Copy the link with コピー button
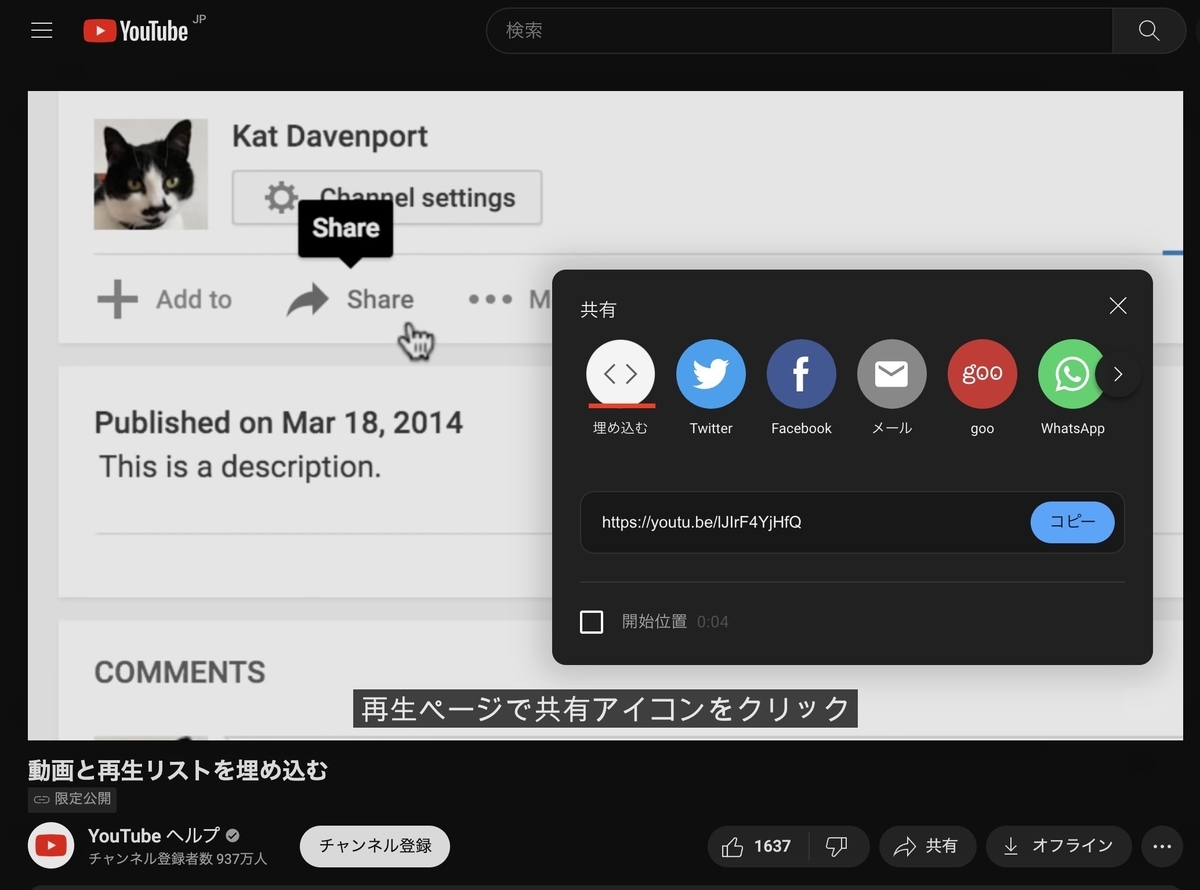The image size is (1200, 890). click(x=1072, y=522)
